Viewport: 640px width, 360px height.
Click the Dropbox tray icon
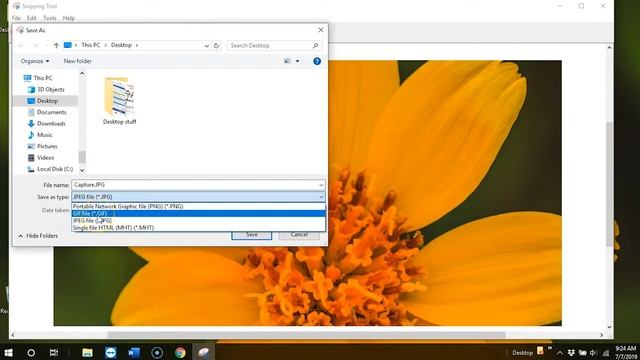point(571,353)
